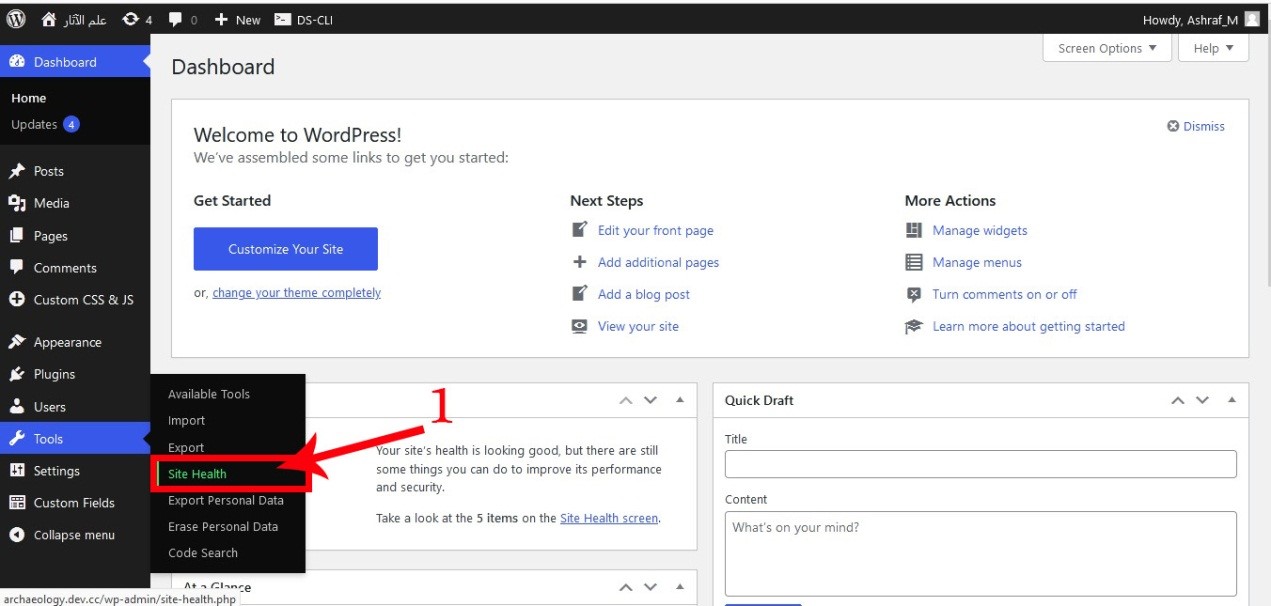This screenshot has height=606, width=1271.
Task: Click the What's on your mind content box
Action: click(981, 554)
